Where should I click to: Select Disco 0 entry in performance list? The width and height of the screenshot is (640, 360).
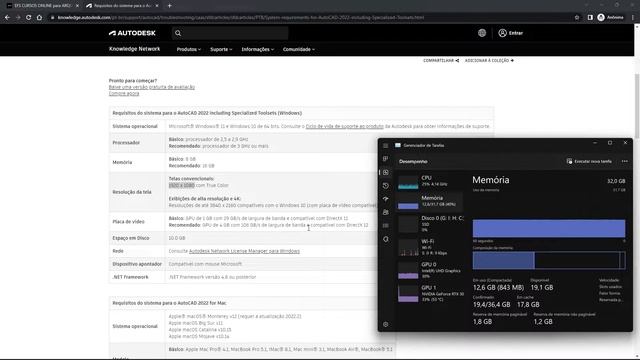pyautogui.click(x=430, y=224)
